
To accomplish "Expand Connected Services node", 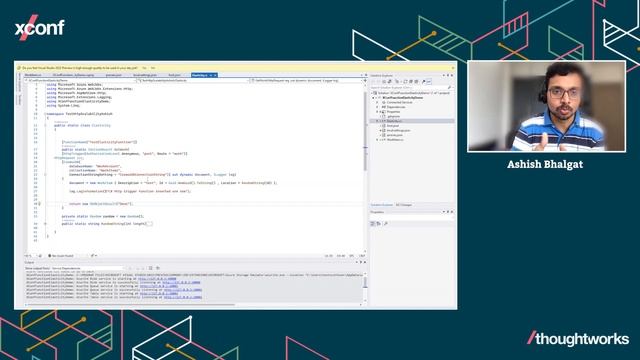I will point(378,102).
